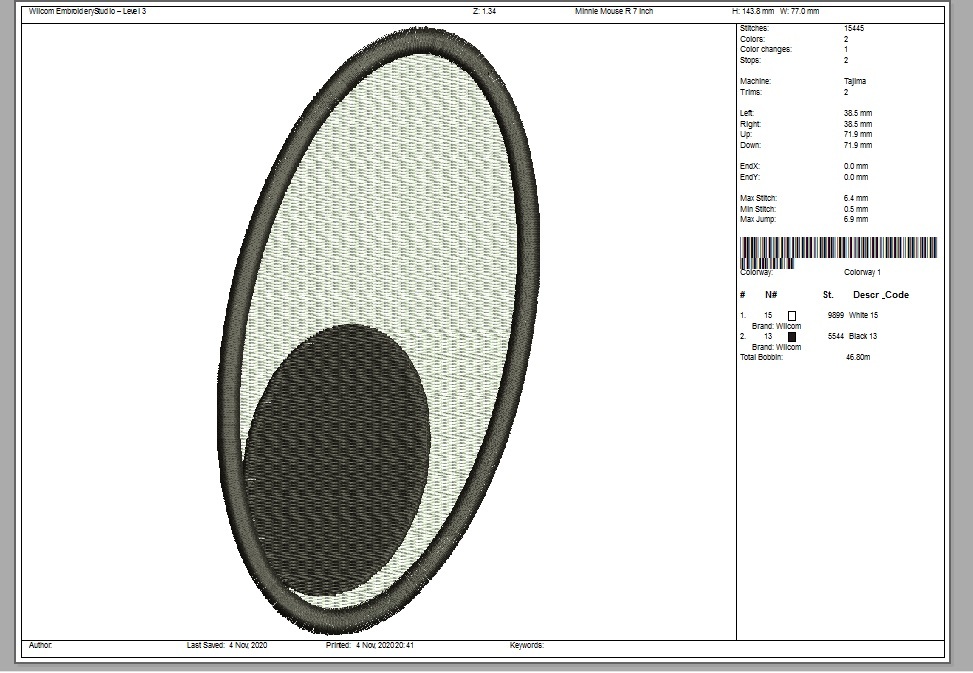Click the 'Min Stitch:' label
This screenshot has width=973, height=673.
click(x=758, y=209)
